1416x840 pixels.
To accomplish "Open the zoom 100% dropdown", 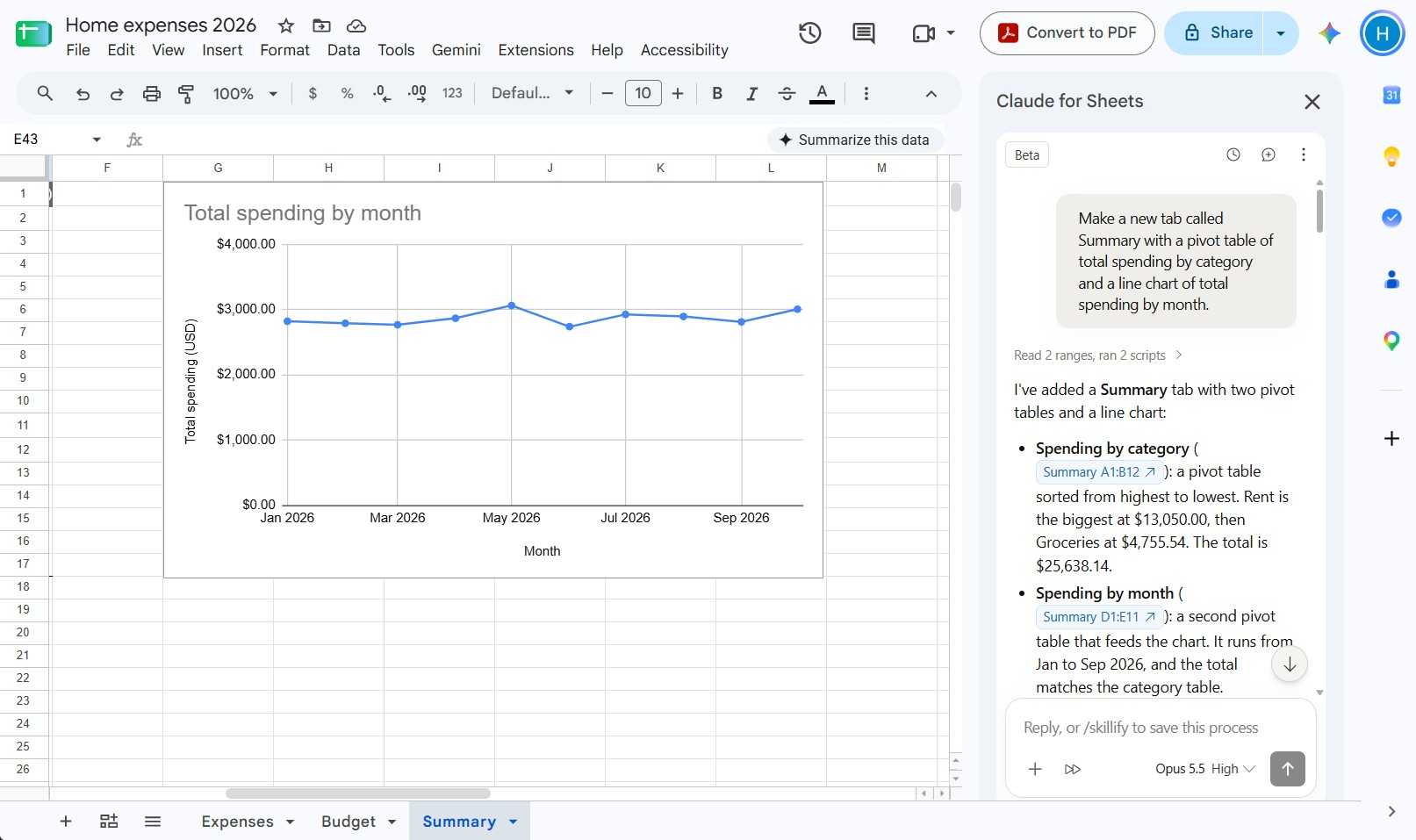I will [x=245, y=93].
